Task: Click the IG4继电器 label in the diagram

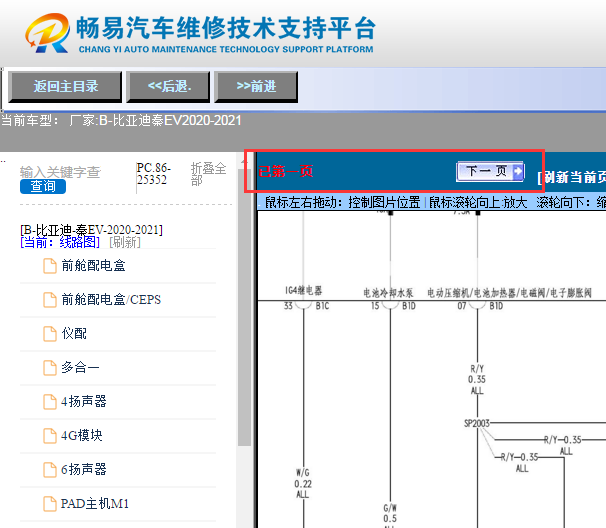Action: coord(303,291)
